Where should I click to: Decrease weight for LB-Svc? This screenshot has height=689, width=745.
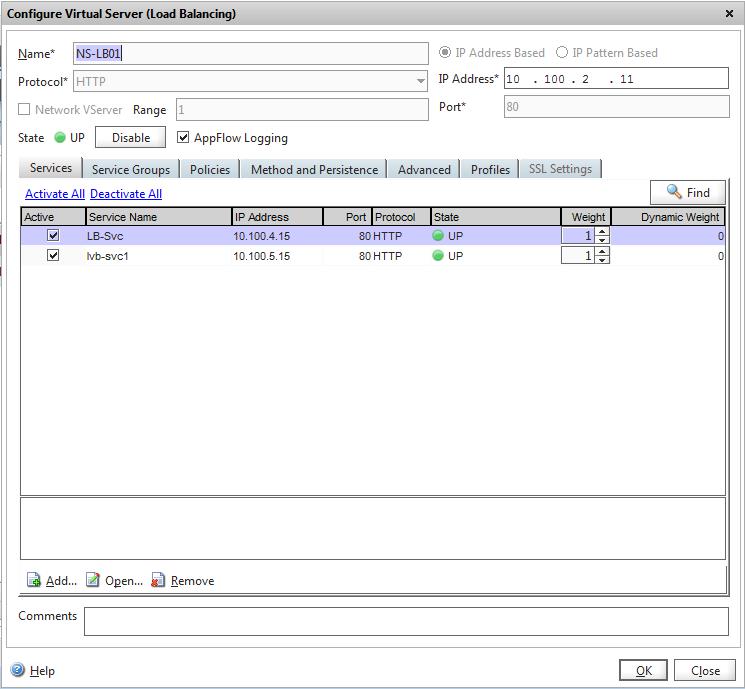(602, 239)
